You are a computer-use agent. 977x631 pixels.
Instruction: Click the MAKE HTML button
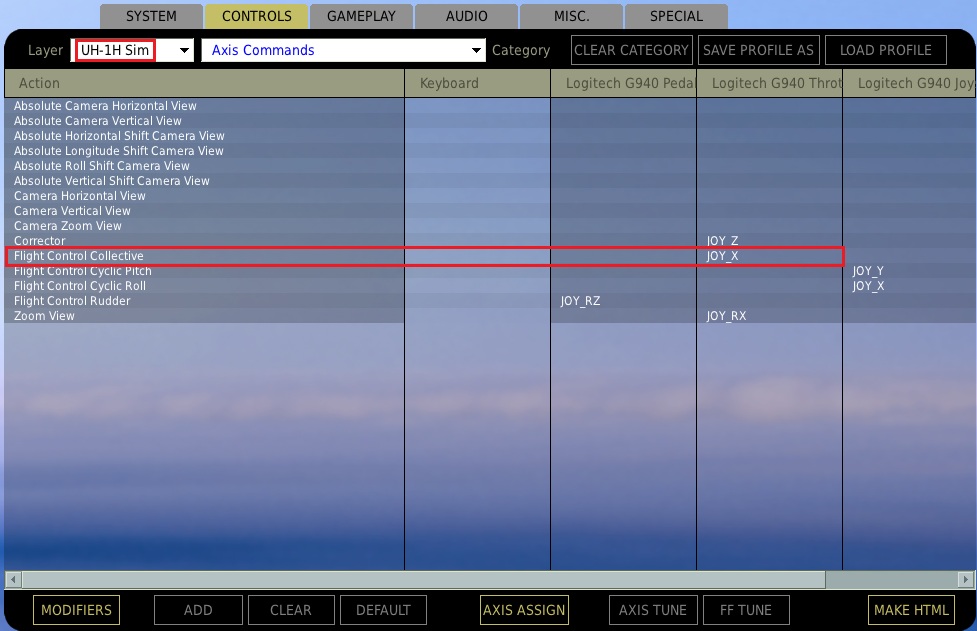point(911,610)
